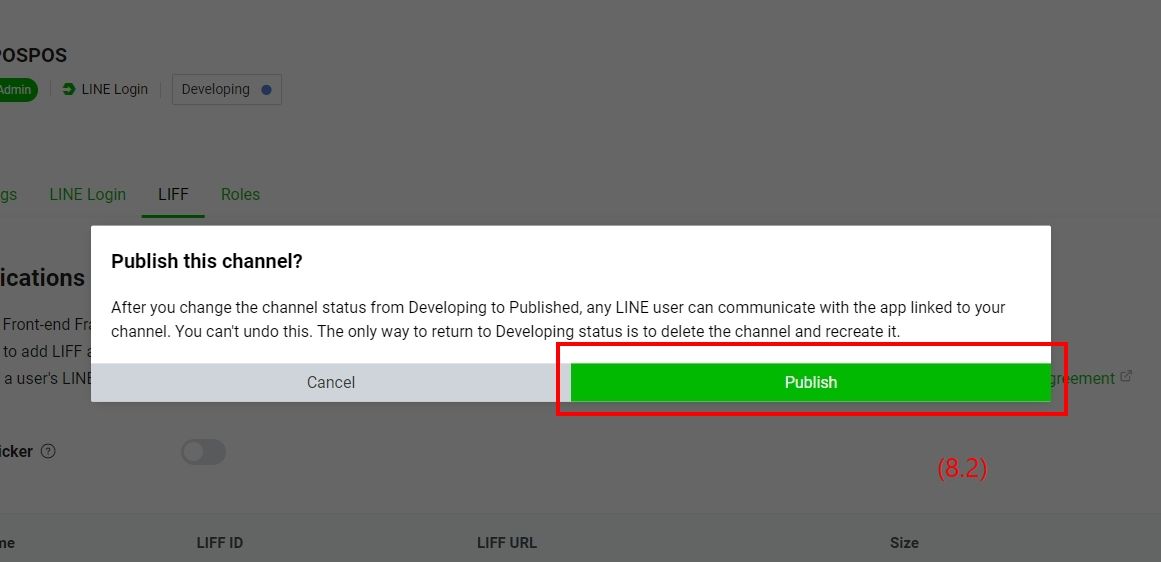This screenshot has width=1161, height=562.
Task: Click the green Publish button
Action: point(810,382)
